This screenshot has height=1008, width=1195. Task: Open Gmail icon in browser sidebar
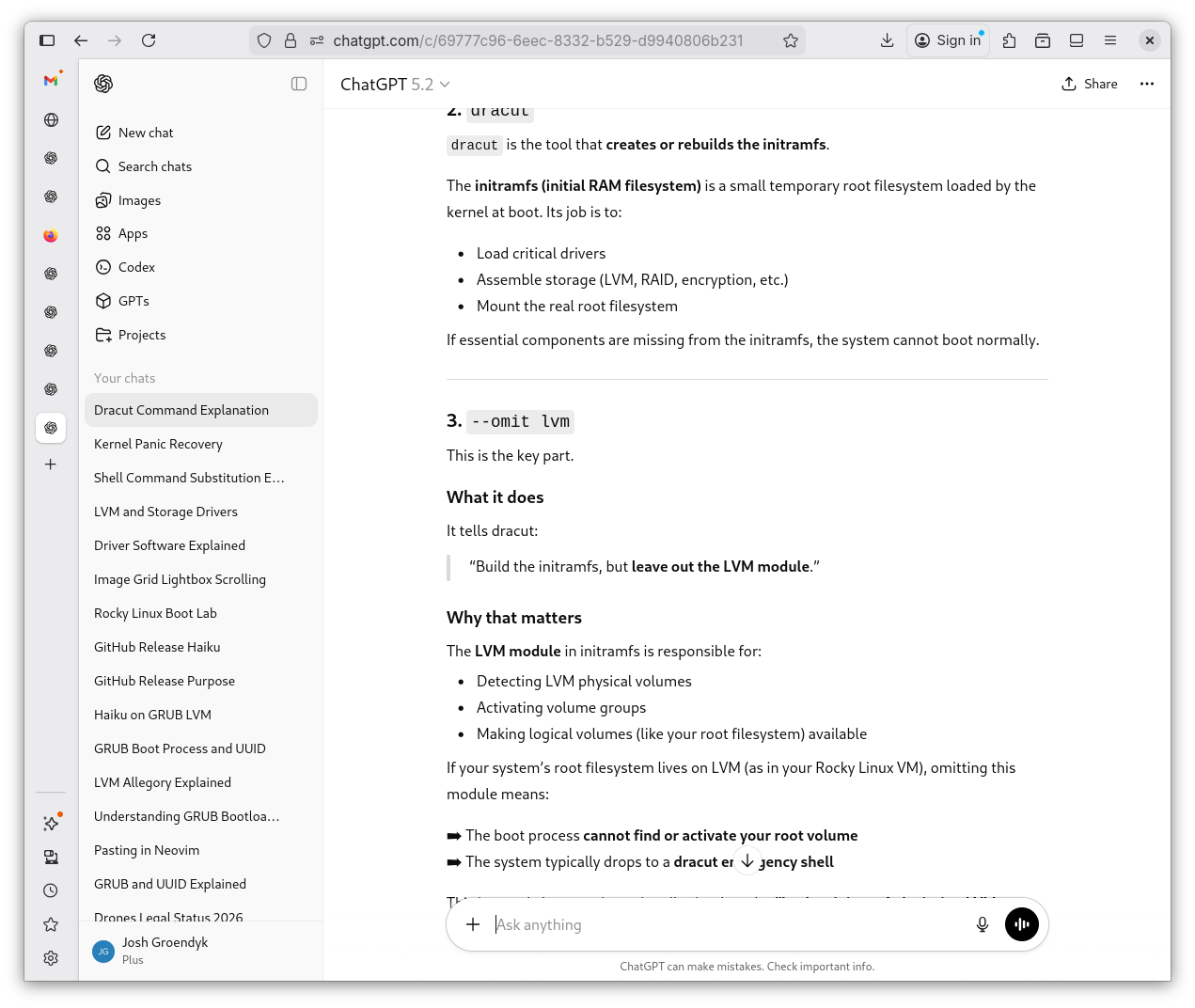click(51, 81)
